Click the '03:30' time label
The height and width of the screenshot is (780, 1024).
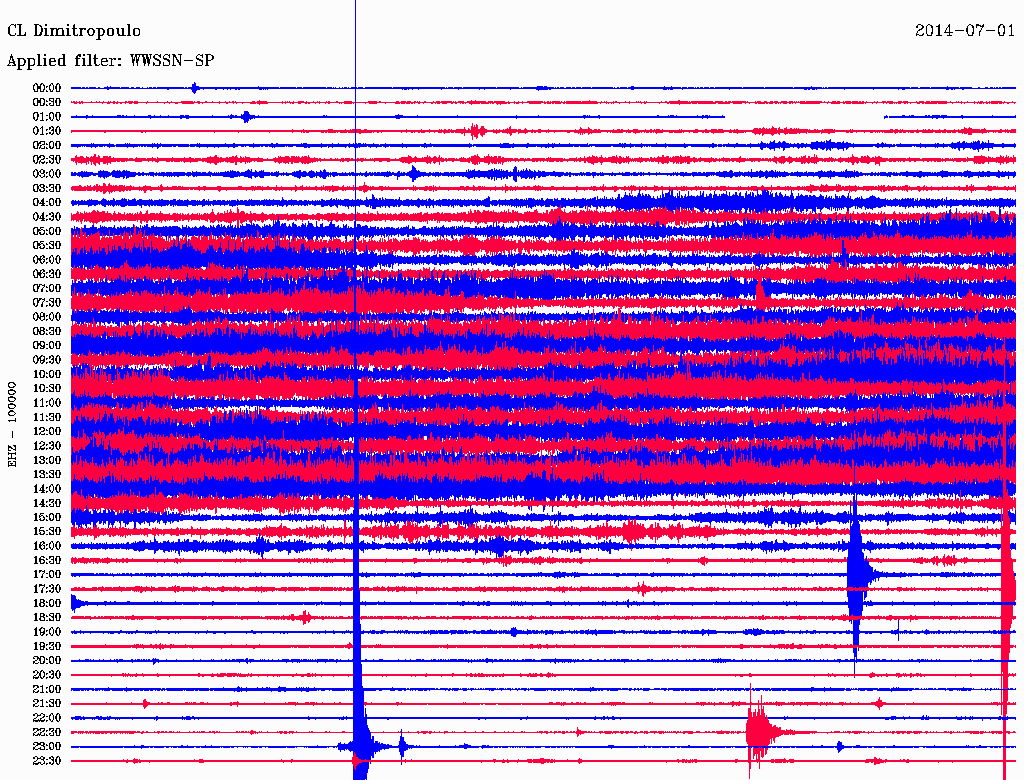coord(47,188)
